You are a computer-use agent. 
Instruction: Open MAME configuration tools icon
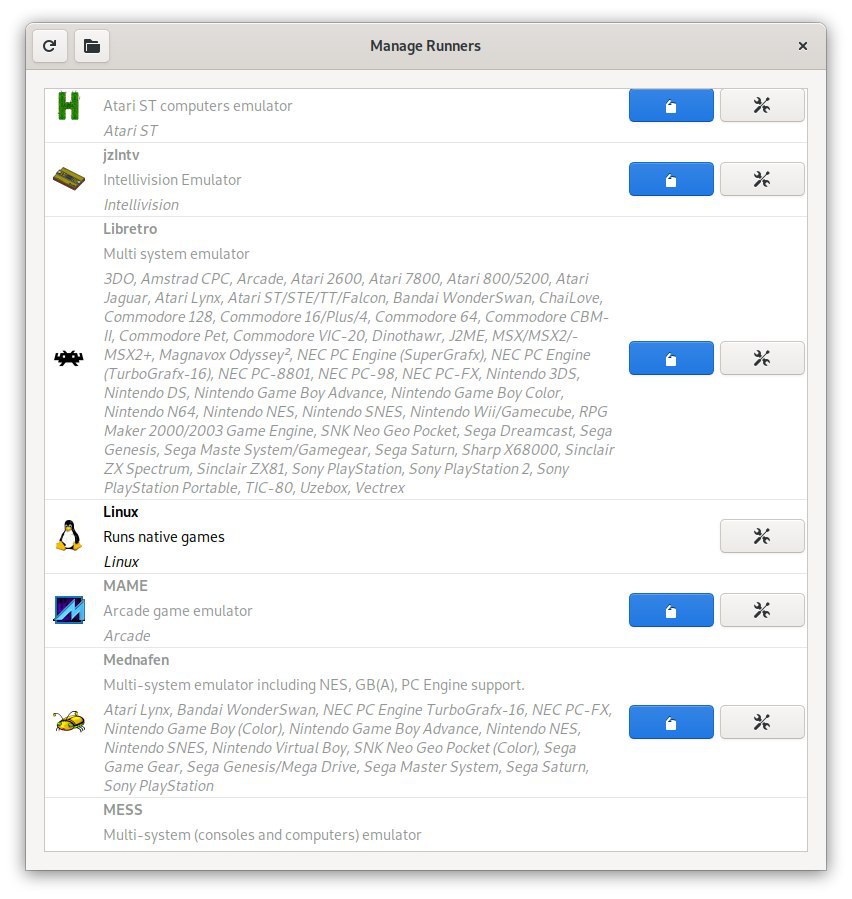point(762,610)
